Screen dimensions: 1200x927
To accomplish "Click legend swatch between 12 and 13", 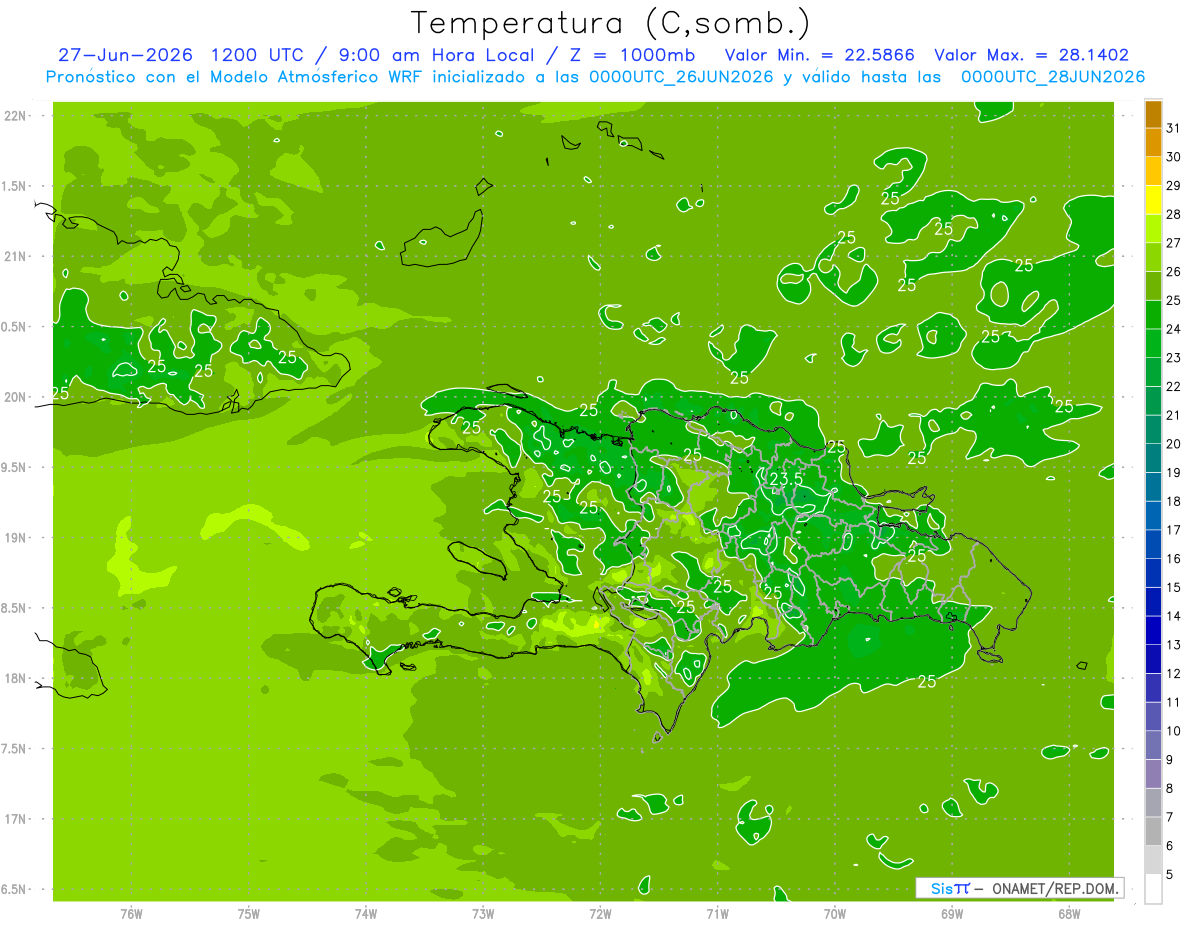I will pyautogui.click(x=1153, y=659).
